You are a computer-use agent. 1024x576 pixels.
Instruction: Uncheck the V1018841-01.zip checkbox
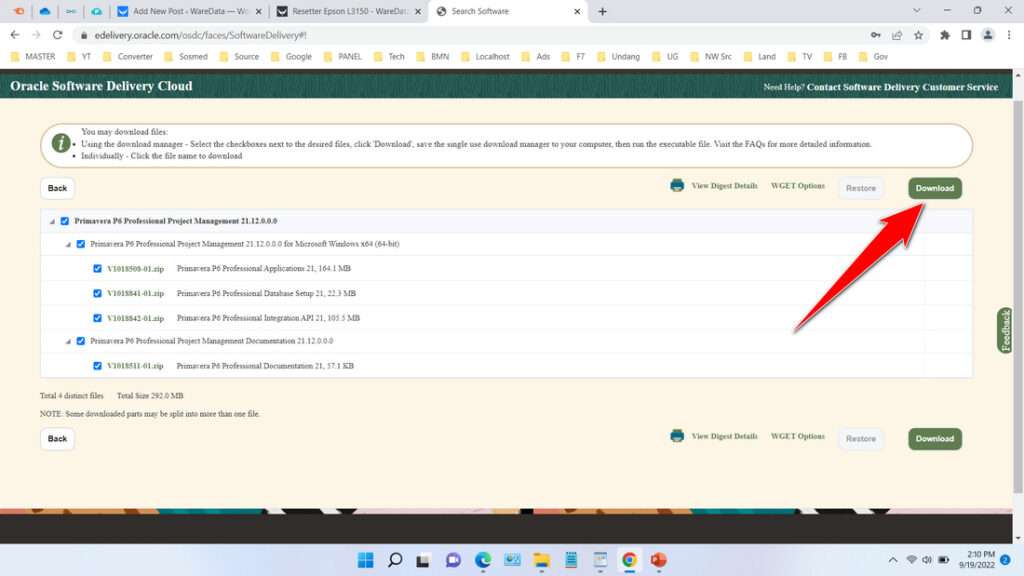(97, 293)
